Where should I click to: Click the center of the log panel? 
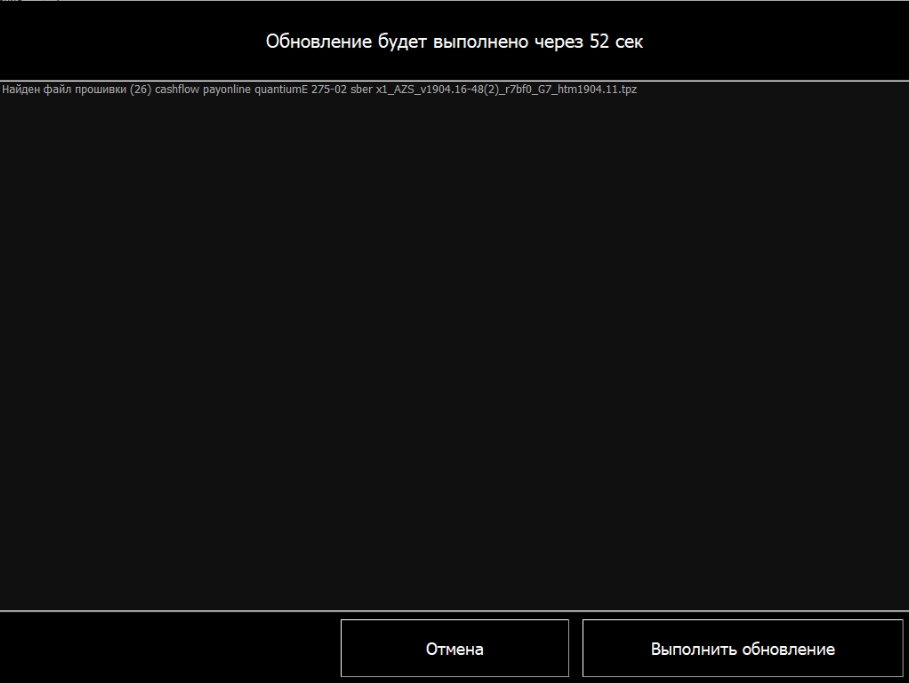coord(454,345)
